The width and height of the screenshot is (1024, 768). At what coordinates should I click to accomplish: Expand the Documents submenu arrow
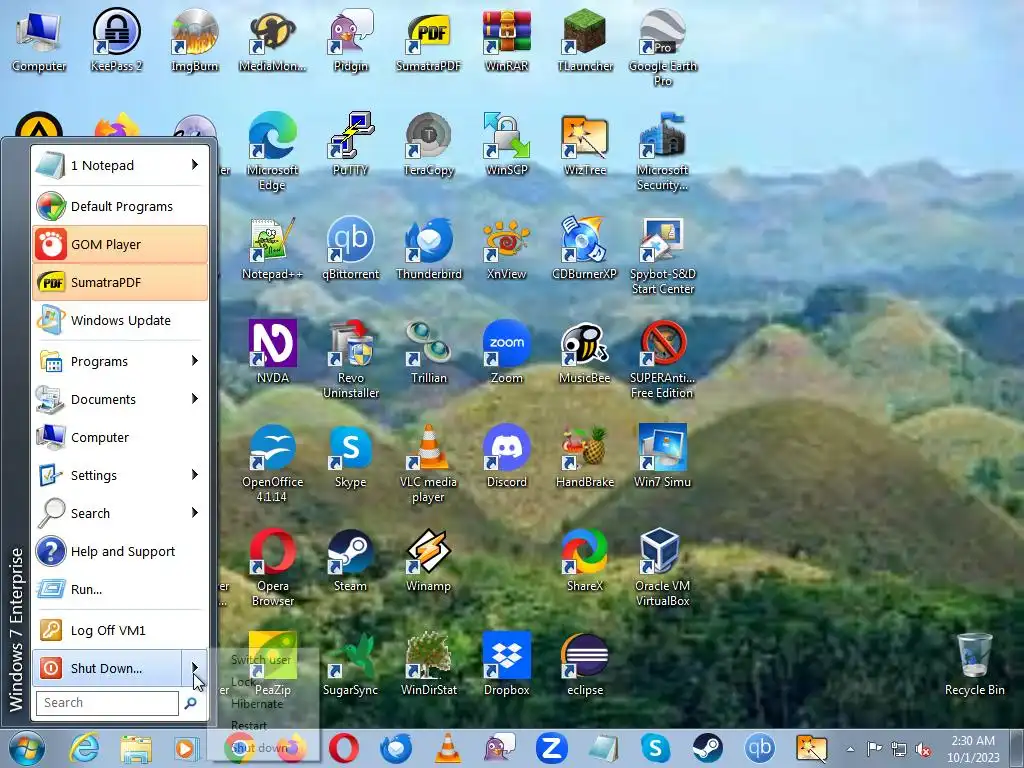[195, 398]
